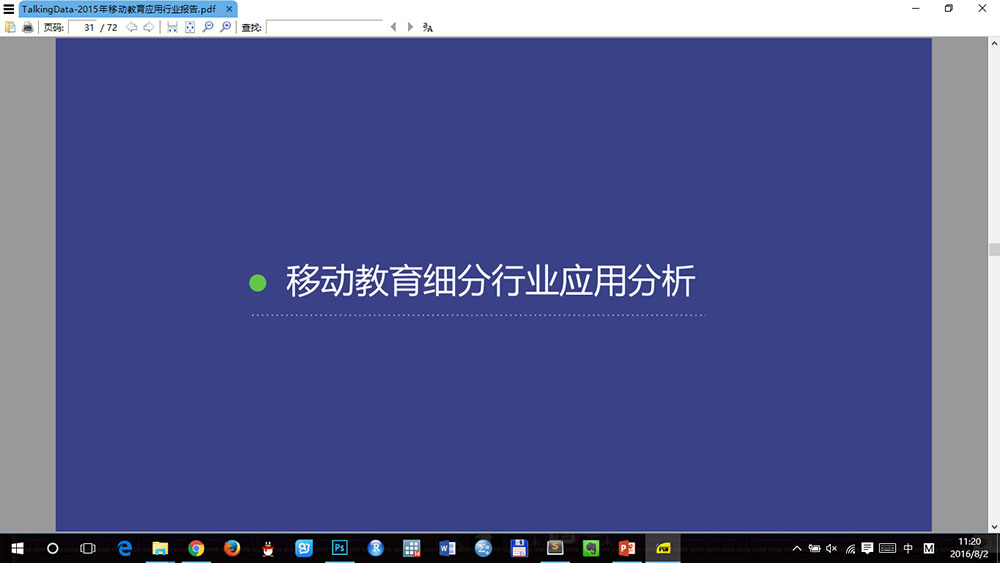Select the TalkingData-2015 pdf tab
This screenshot has height=563, width=1000.
[x=119, y=9]
